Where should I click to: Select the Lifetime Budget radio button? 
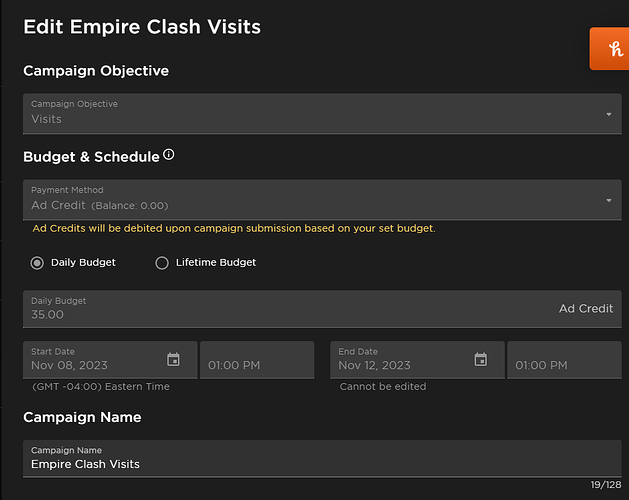tap(162, 263)
